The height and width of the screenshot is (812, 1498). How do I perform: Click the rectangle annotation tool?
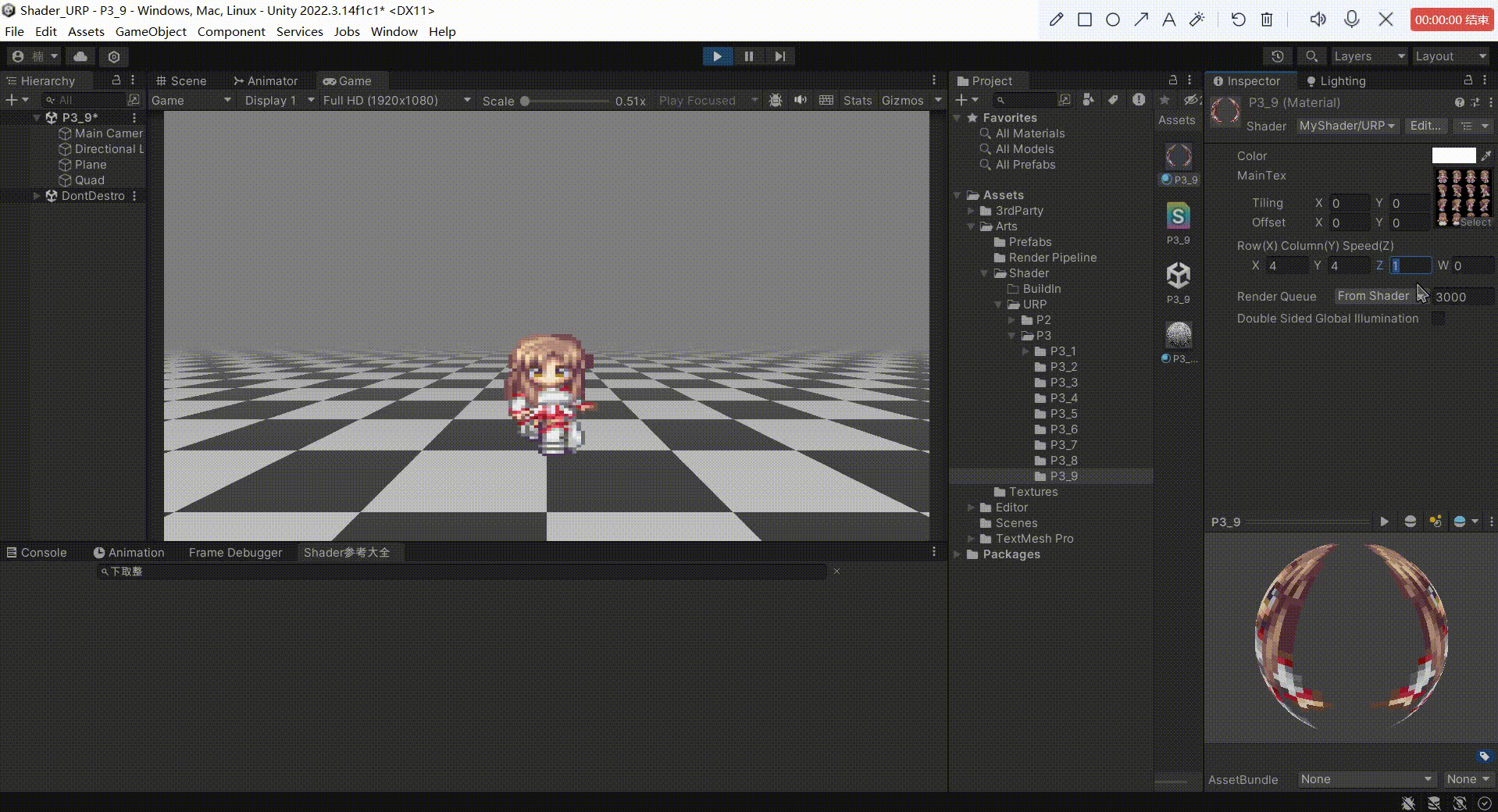coord(1084,19)
